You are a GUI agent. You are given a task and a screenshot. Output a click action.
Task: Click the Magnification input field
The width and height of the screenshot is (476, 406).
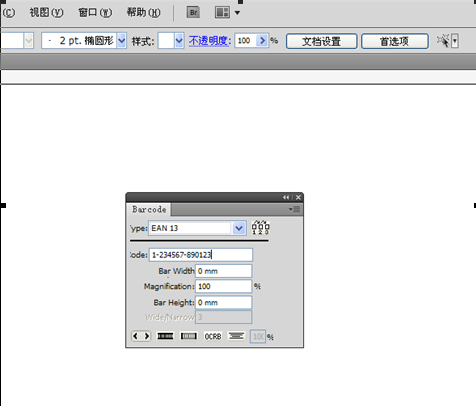pyautogui.click(x=223, y=287)
